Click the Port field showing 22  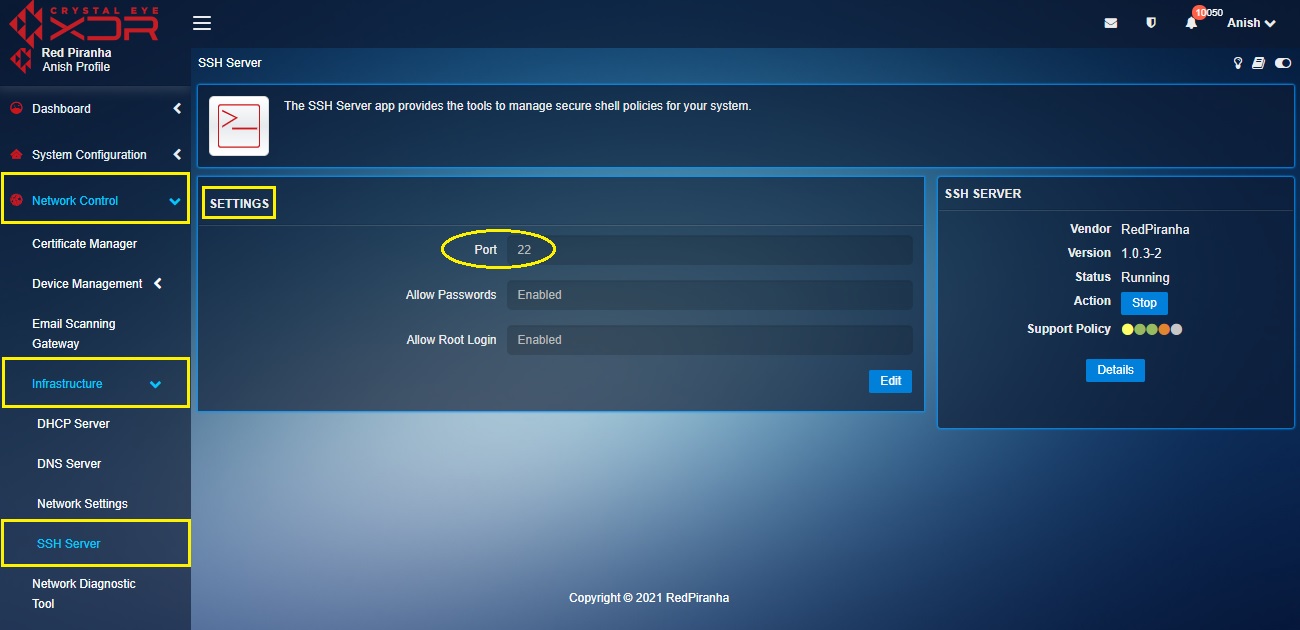coord(710,250)
